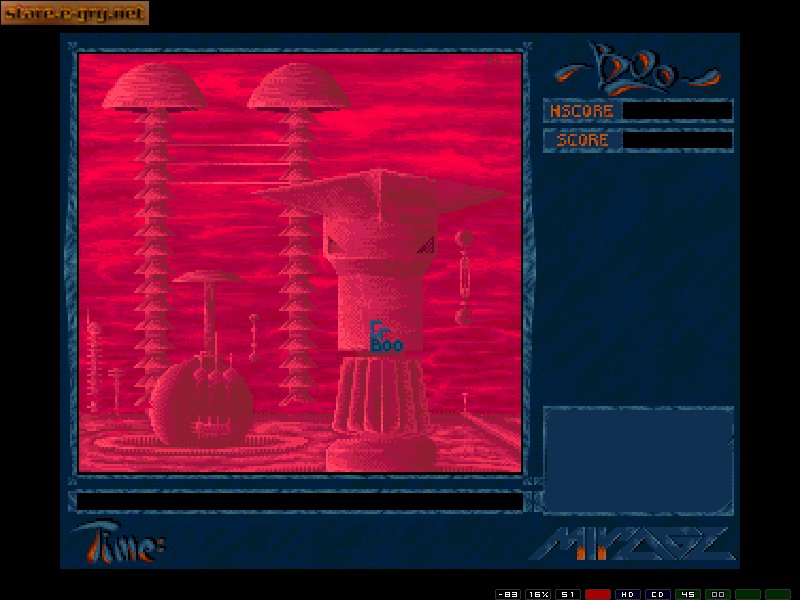Image resolution: width=800 pixels, height=600 pixels.
Task: Click the black time progress bar
Action: tap(300, 501)
